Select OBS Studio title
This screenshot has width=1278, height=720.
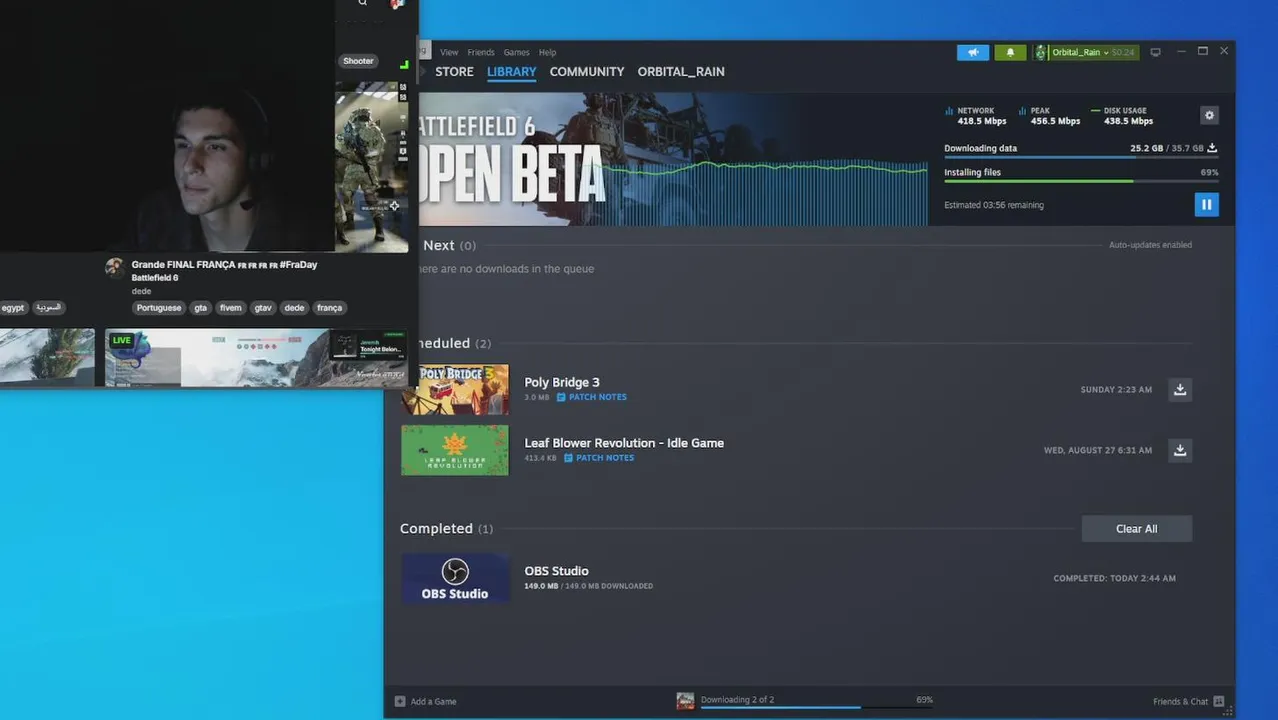(556, 571)
